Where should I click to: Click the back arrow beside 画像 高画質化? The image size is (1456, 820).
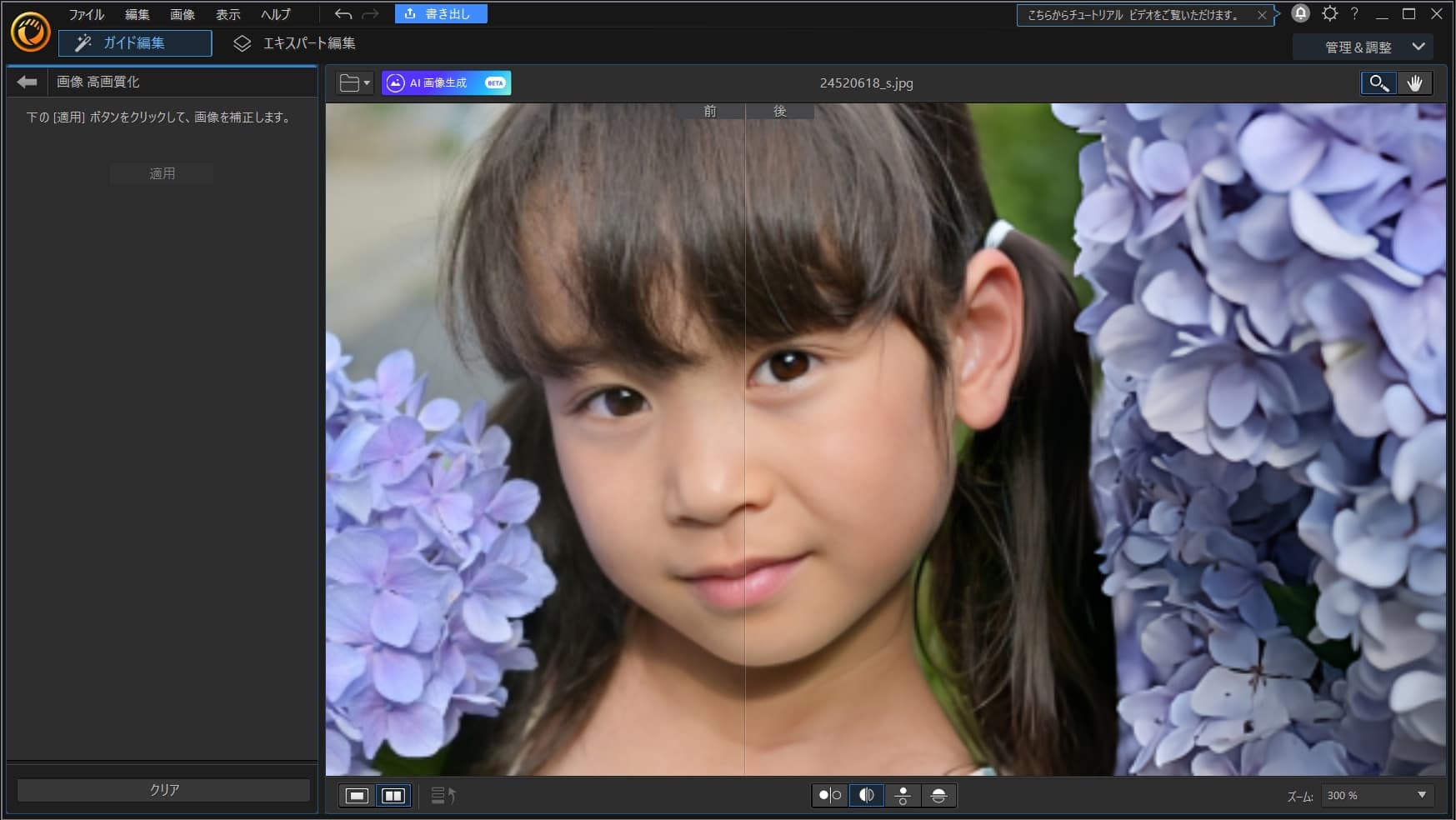27,82
